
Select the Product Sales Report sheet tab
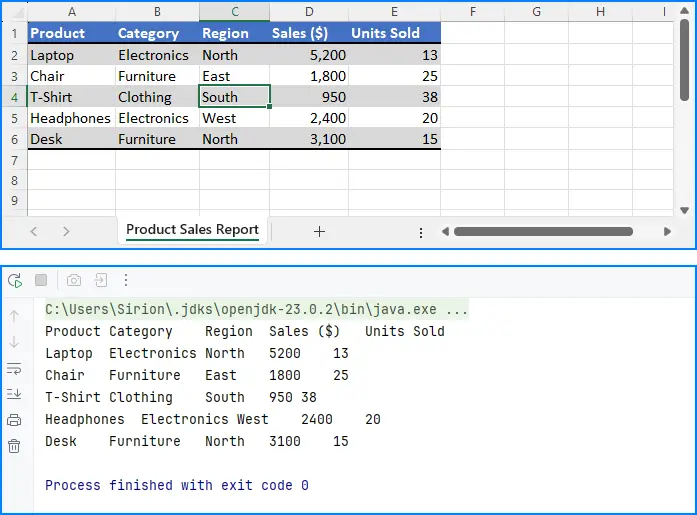click(x=192, y=230)
